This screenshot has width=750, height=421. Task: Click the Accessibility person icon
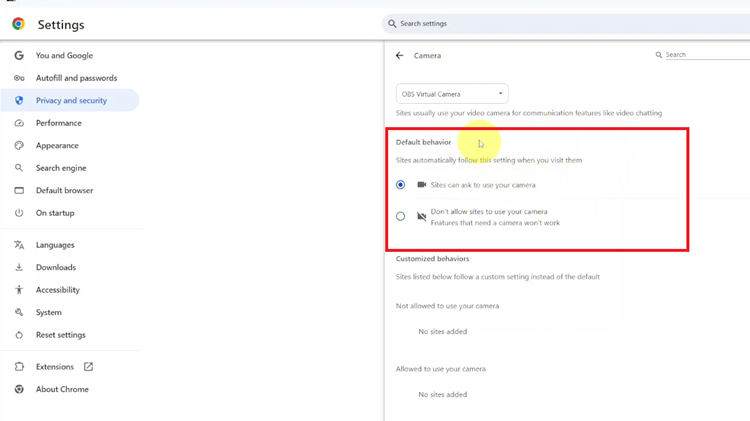click(x=19, y=290)
